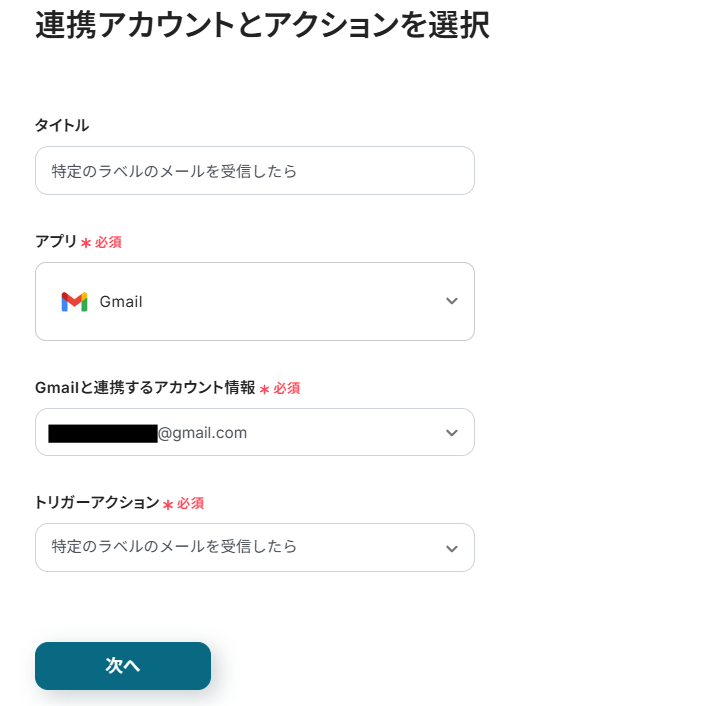The image size is (706, 706).
Task: Click the 必須 marker beside トリガーアクション
Action: coord(190,504)
